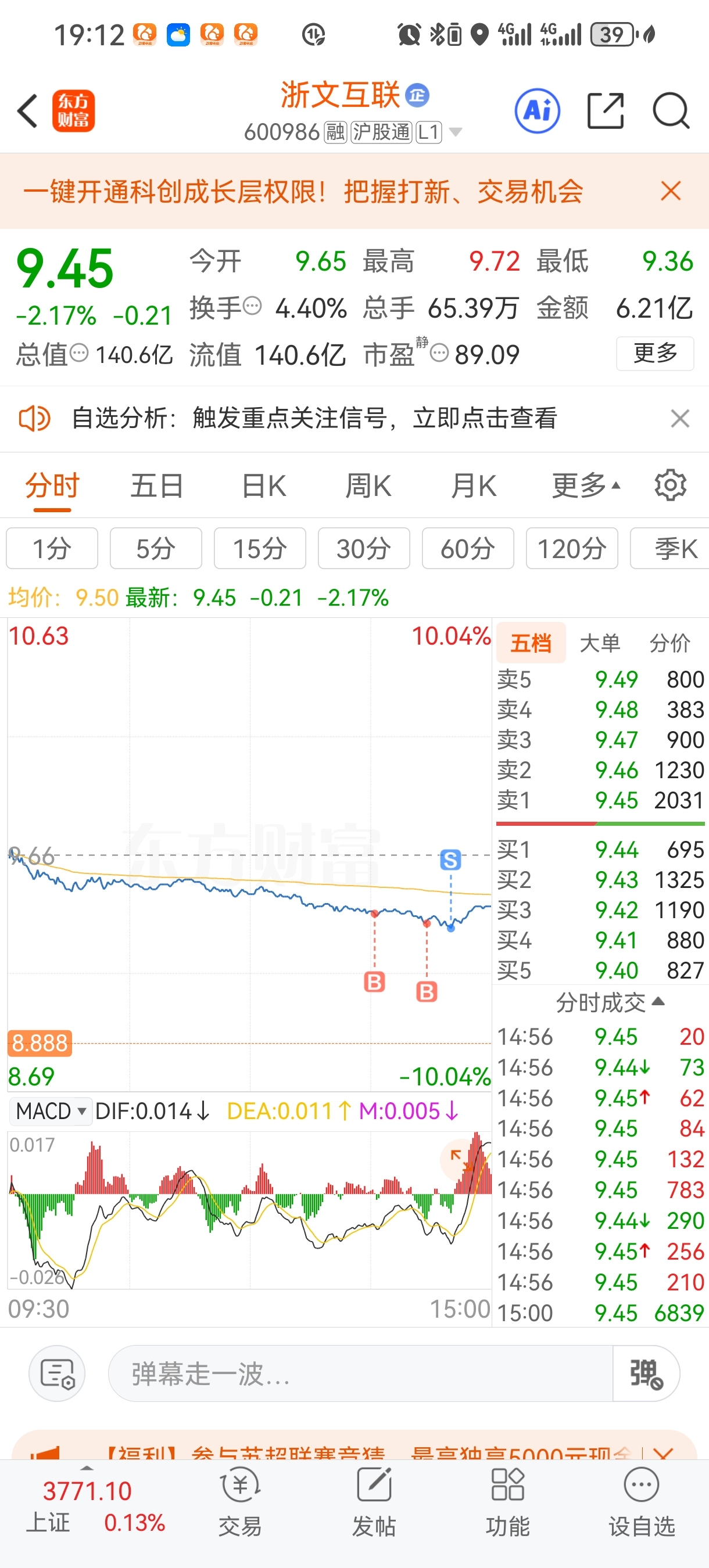Open the 发帖 post icon
Image resolution: width=709 pixels, height=1568 pixels.
(x=374, y=1502)
